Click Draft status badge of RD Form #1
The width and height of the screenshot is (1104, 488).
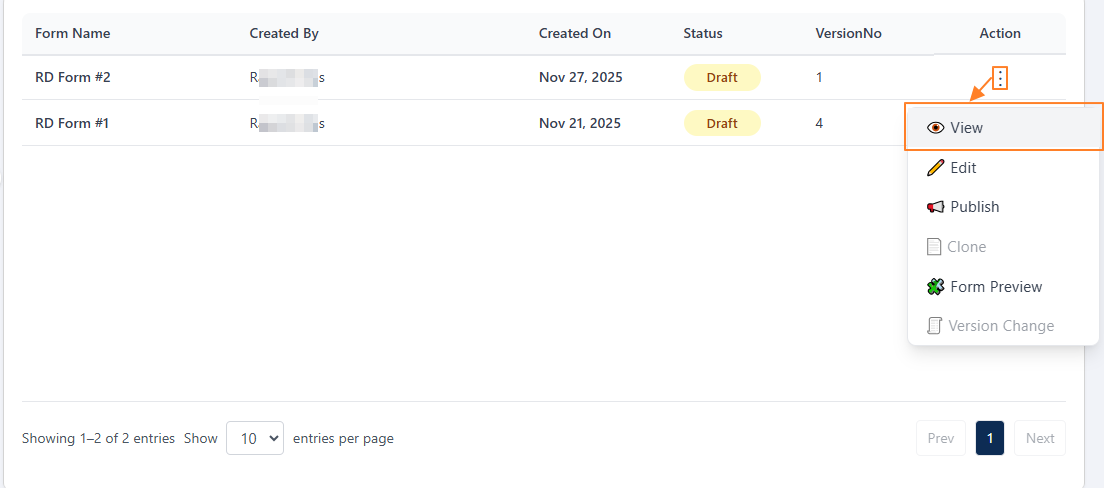point(721,123)
